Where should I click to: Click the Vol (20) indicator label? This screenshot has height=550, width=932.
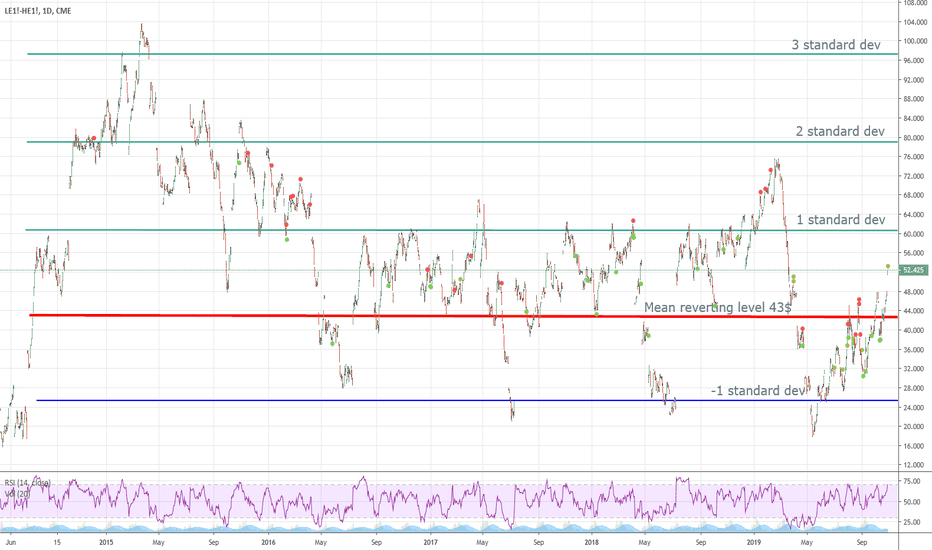click(18, 494)
